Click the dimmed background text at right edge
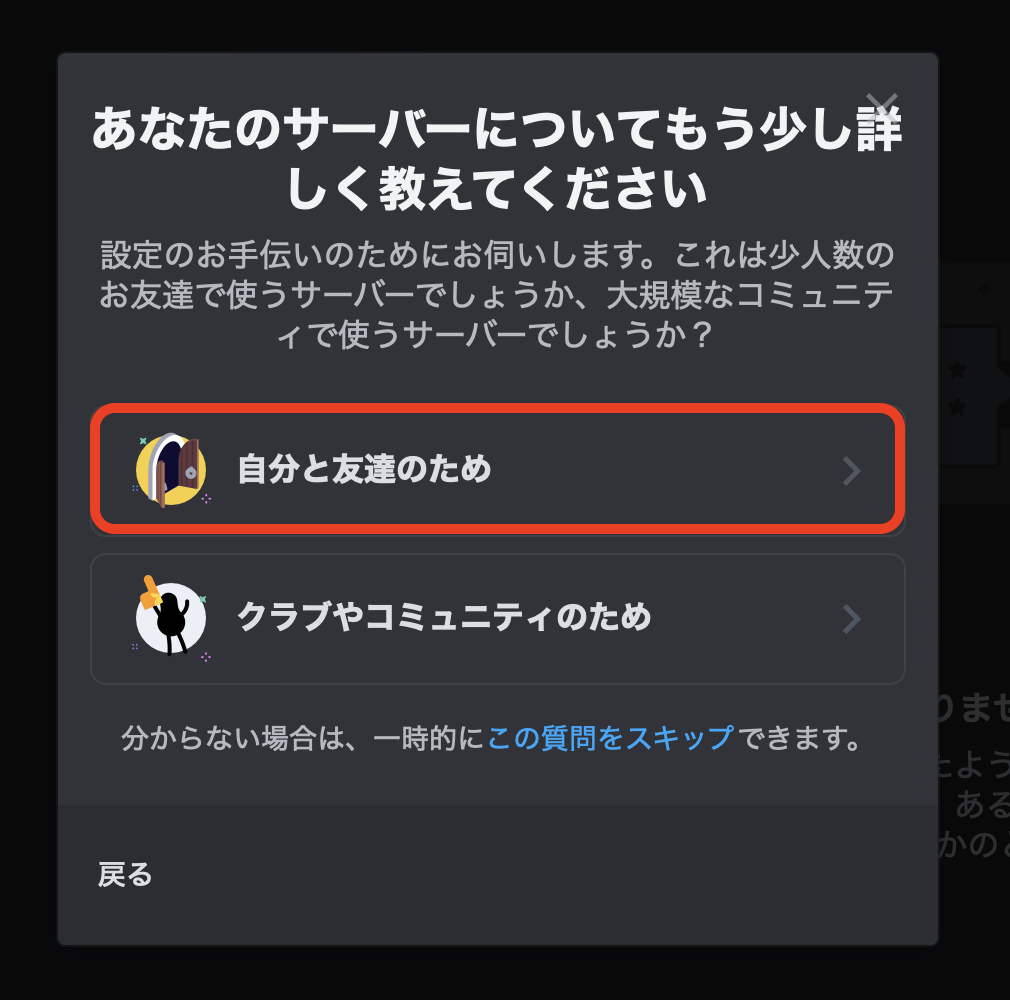The width and height of the screenshot is (1010, 1000). pyautogui.click(x=974, y=773)
